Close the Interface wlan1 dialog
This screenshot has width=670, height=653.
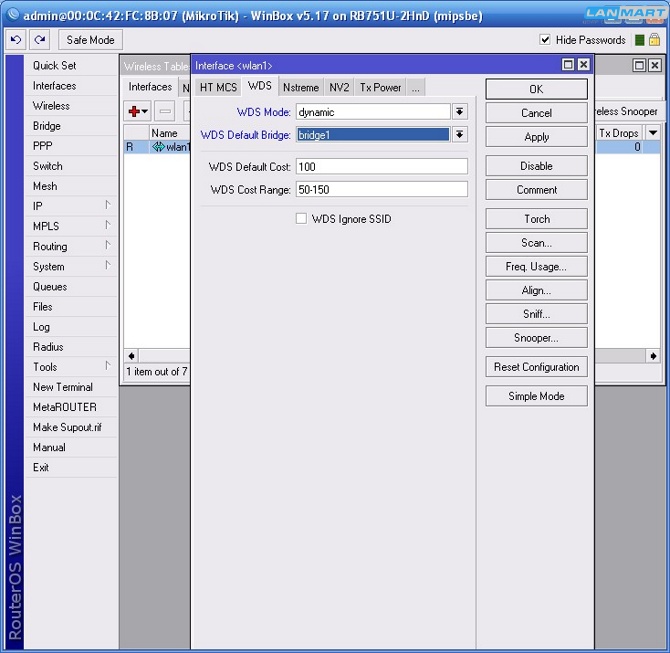pos(584,65)
